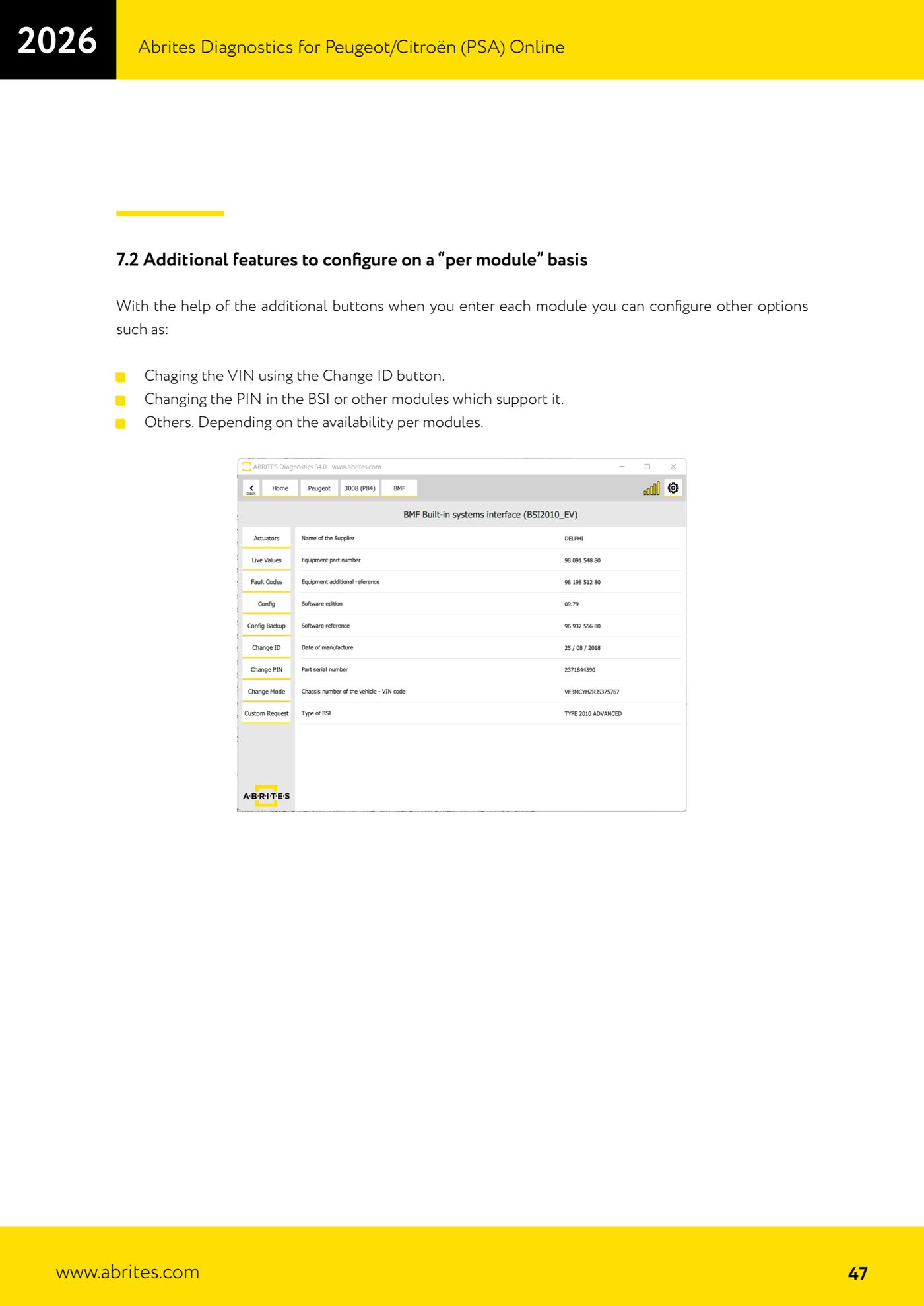The height and width of the screenshot is (1306, 924).
Task: Click the Abrites logo in the title bar
Action: point(246,467)
